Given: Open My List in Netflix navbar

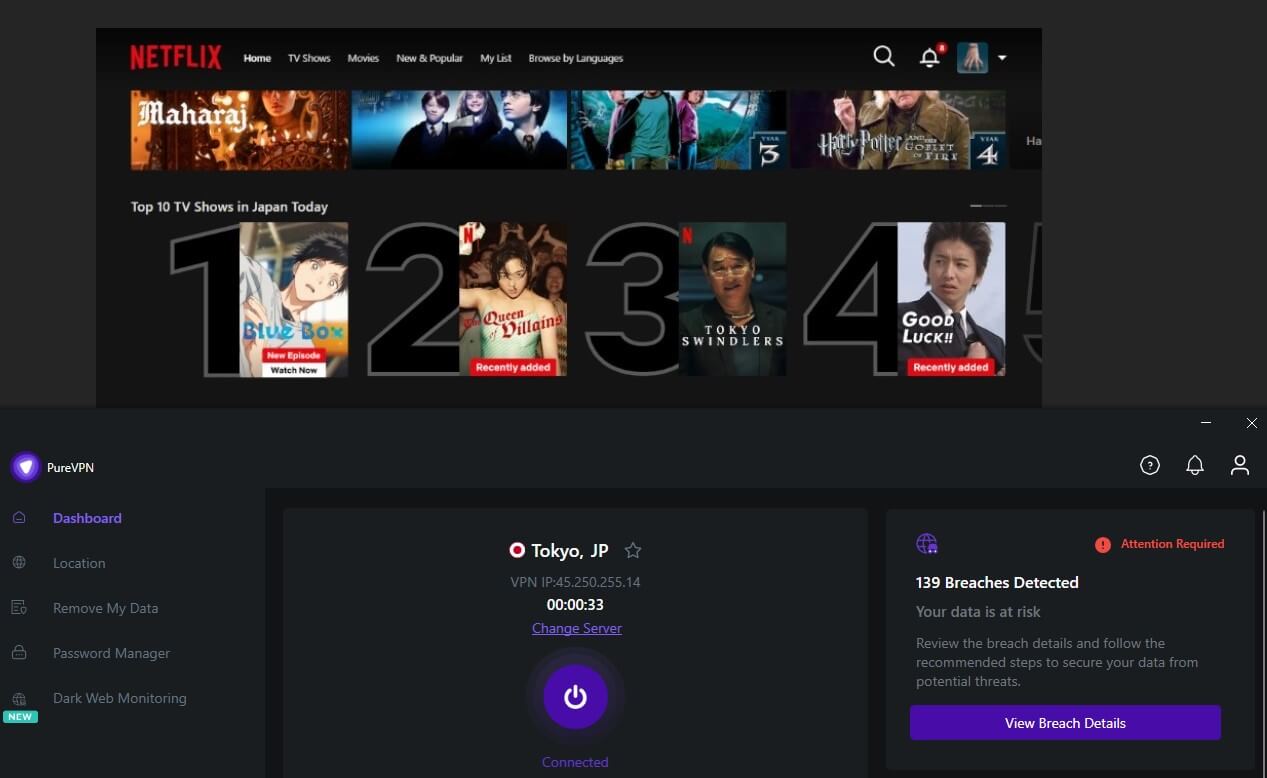Looking at the screenshot, I should click(495, 58).
